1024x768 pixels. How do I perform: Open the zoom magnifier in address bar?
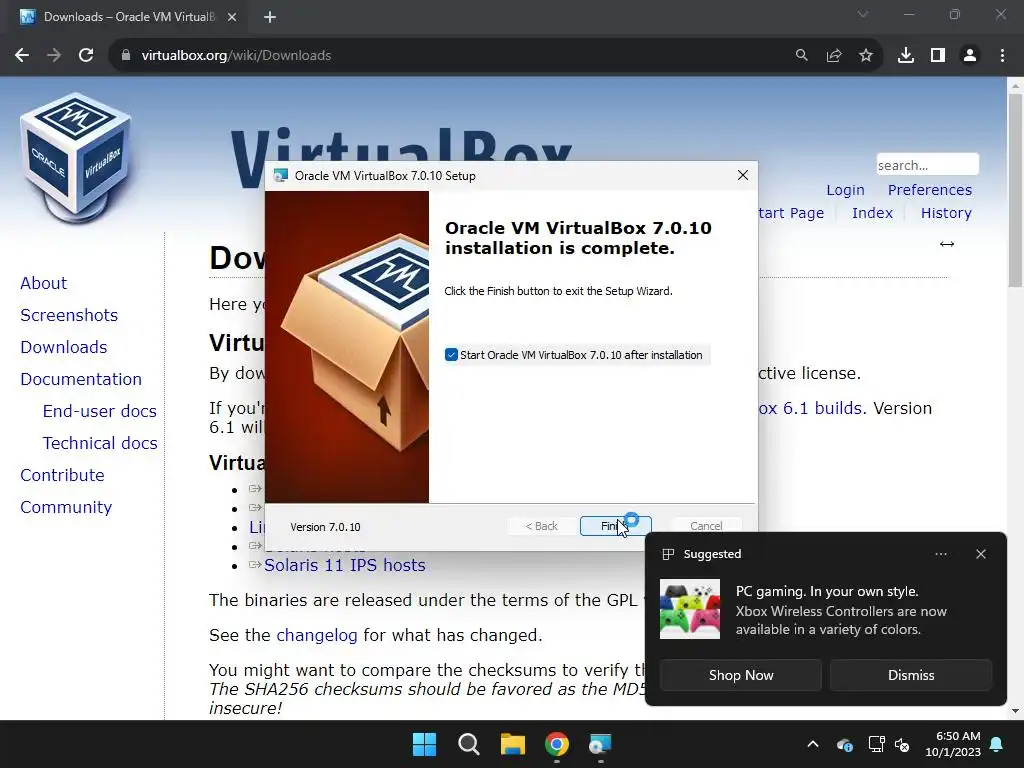click(801, 56)
